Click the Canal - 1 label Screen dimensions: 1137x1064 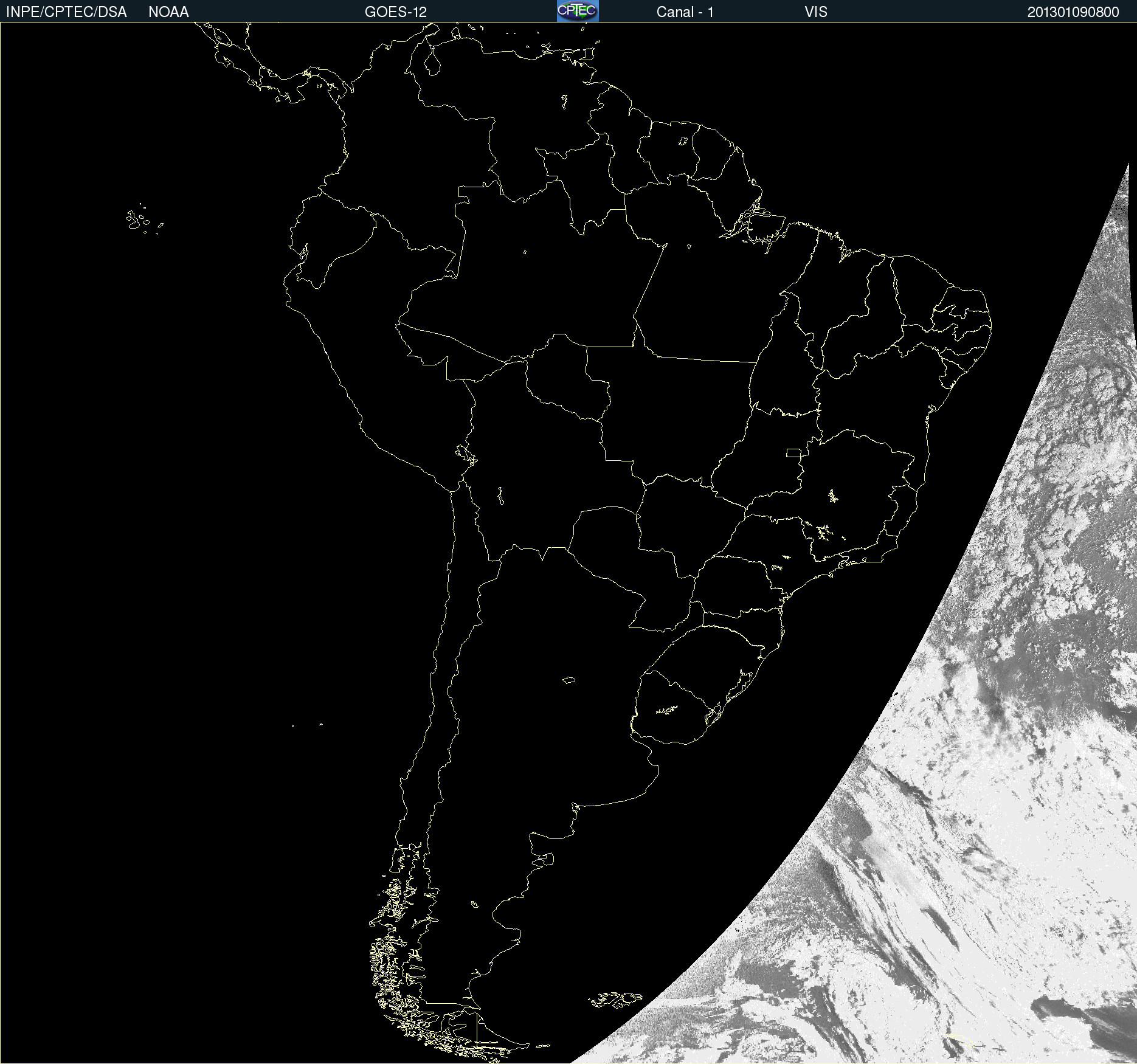click(x=685, y=12)
